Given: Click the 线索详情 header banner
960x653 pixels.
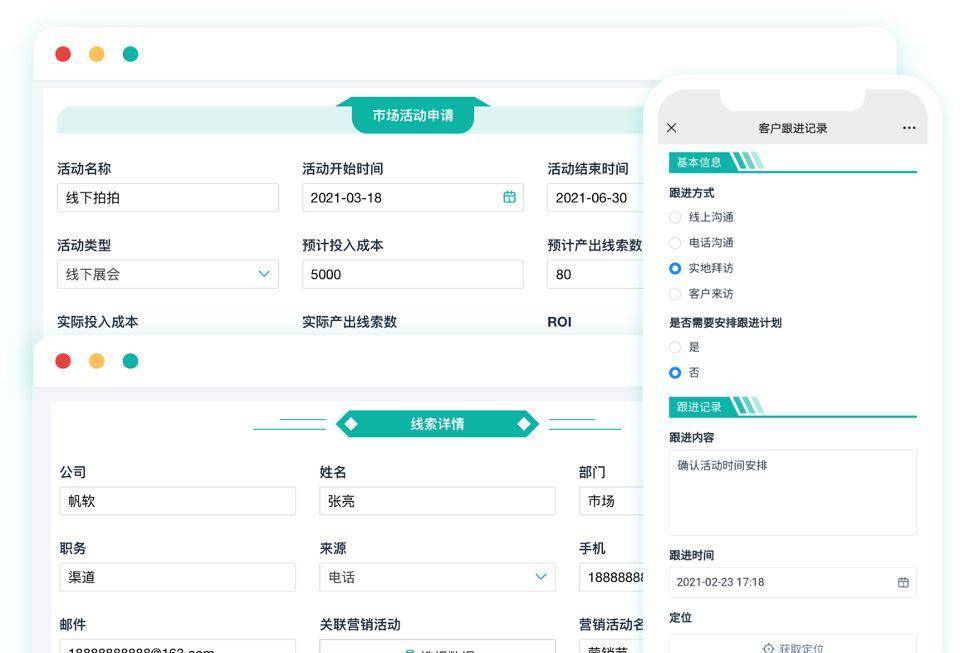Looking at the screenshot, I should tap(437, 424).
